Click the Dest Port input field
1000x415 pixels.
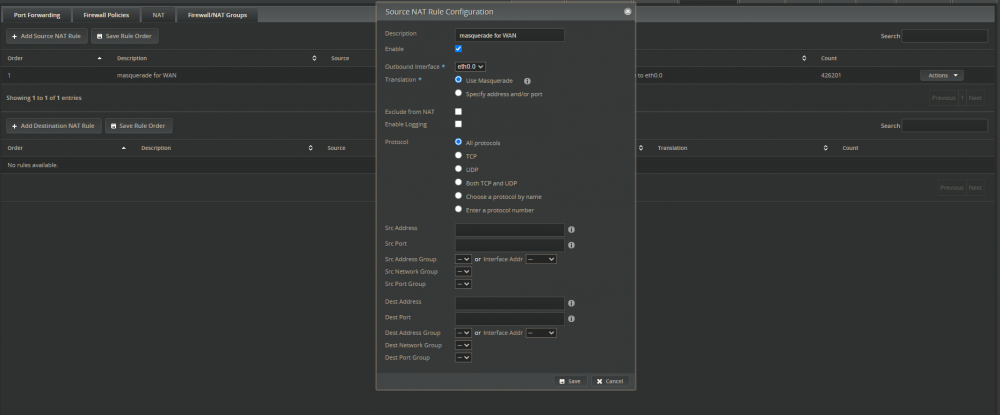[x=510, y=319]
